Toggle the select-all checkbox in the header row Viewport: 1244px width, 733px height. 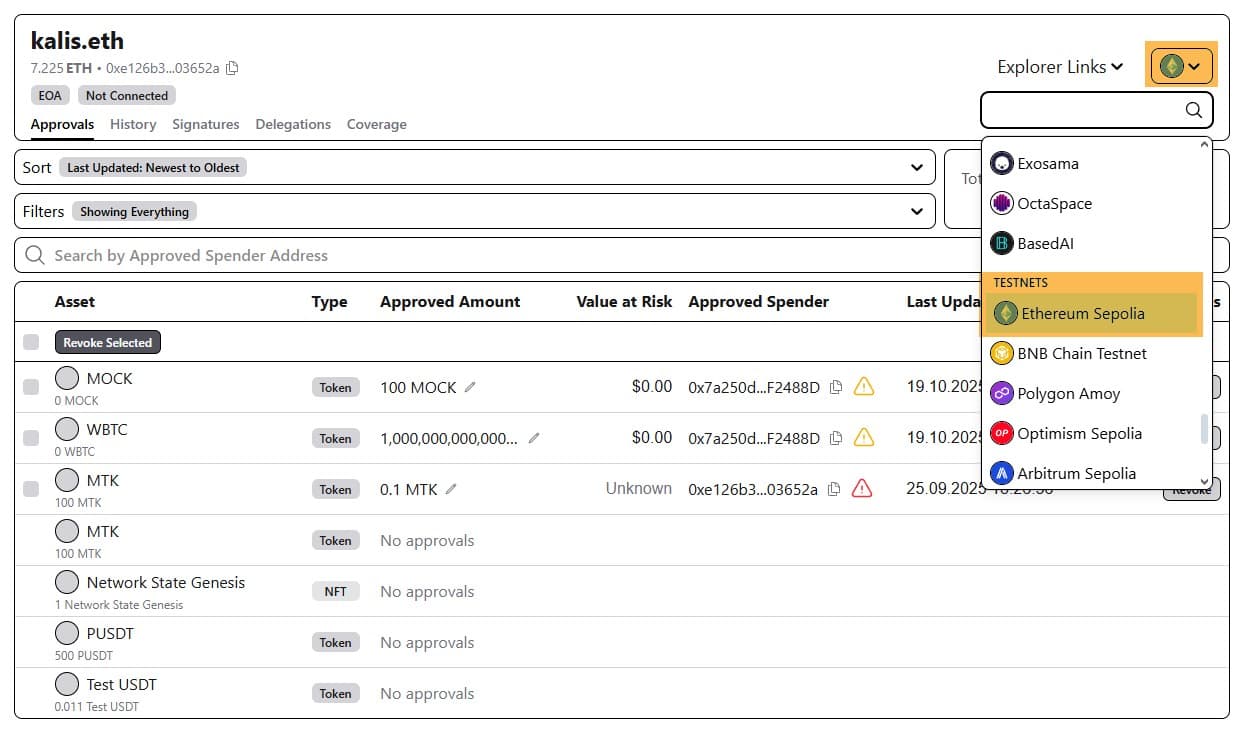pos(30,341)
